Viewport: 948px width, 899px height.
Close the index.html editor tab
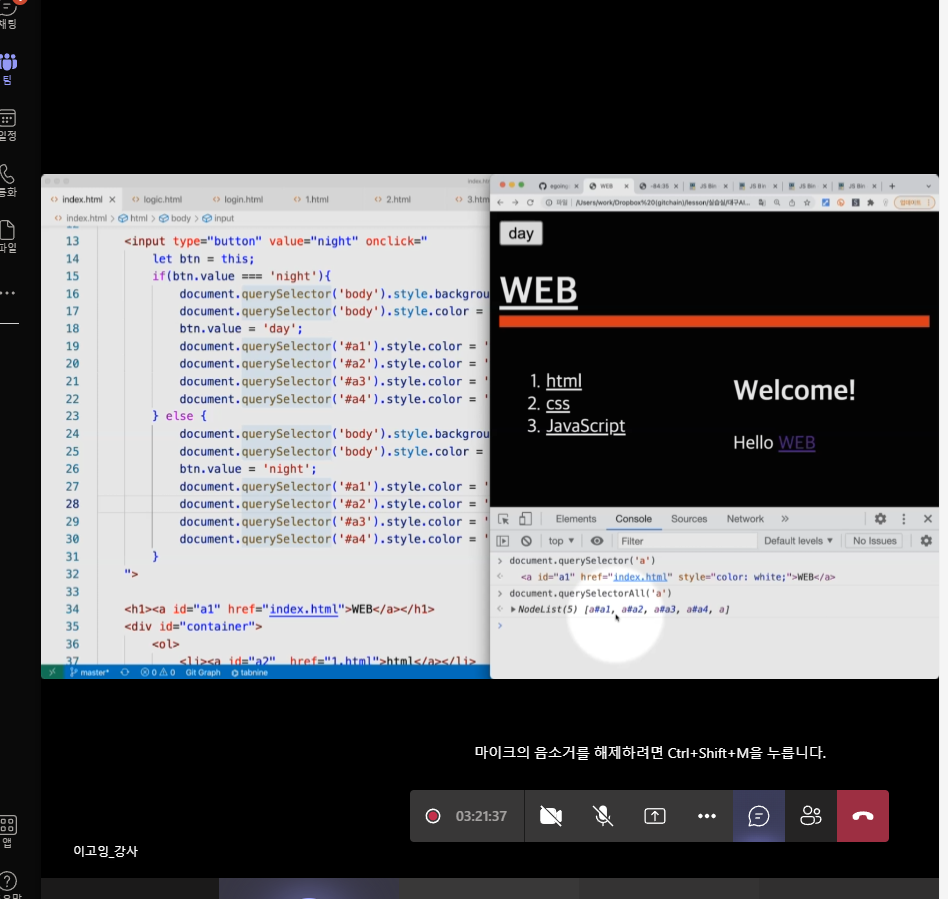pyautogui.click(x=112, y=200)
